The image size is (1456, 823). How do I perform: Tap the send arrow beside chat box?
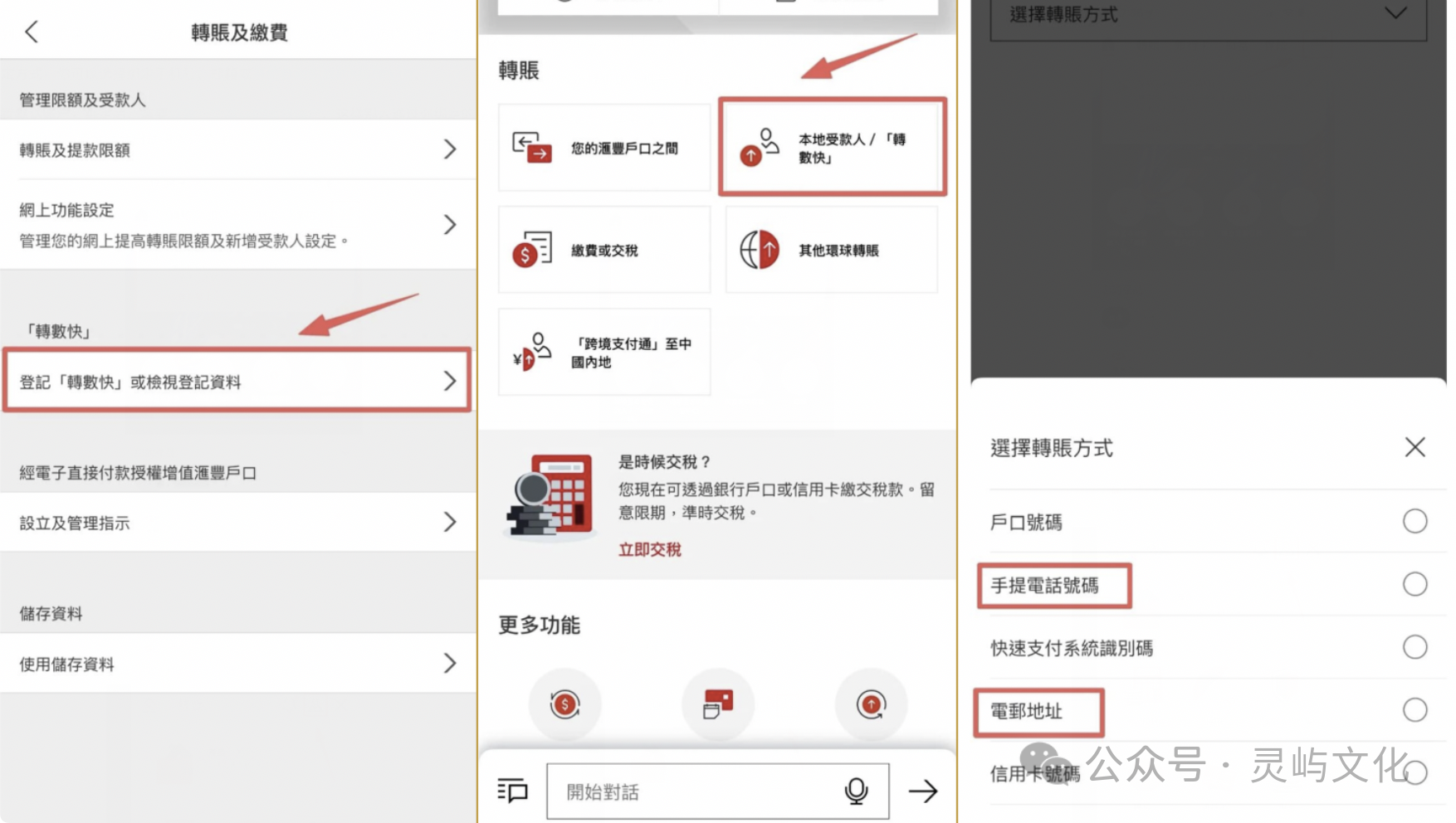click(922, 791)
